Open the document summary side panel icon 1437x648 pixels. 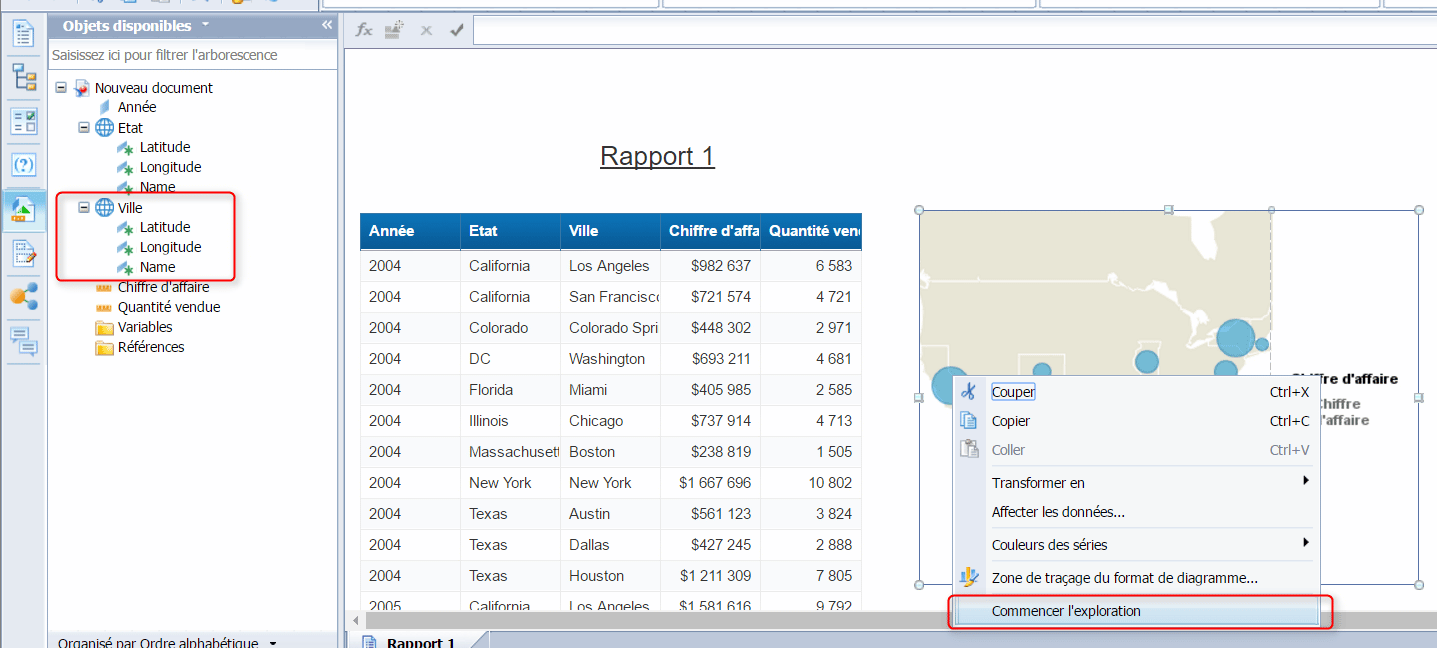(23, 33)
